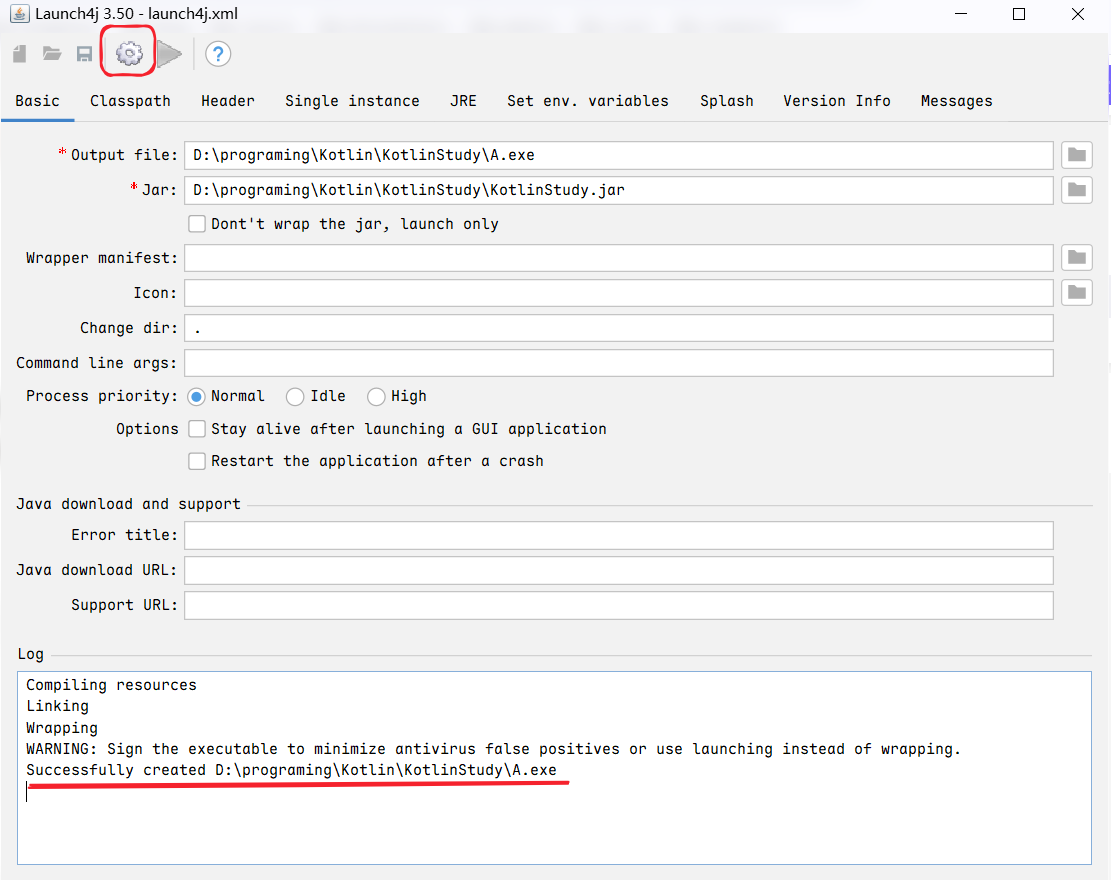1111x880 pixels.
Task: Click the Command line args field
Action: 618,363
